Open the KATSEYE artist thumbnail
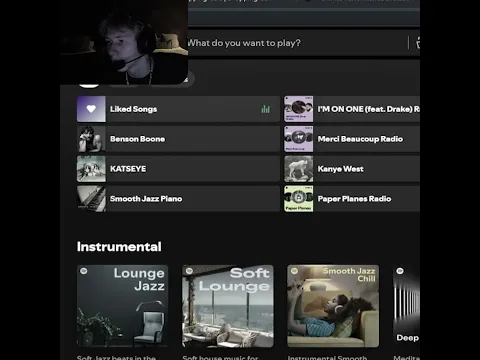480x360 pixels. [91, 169]
